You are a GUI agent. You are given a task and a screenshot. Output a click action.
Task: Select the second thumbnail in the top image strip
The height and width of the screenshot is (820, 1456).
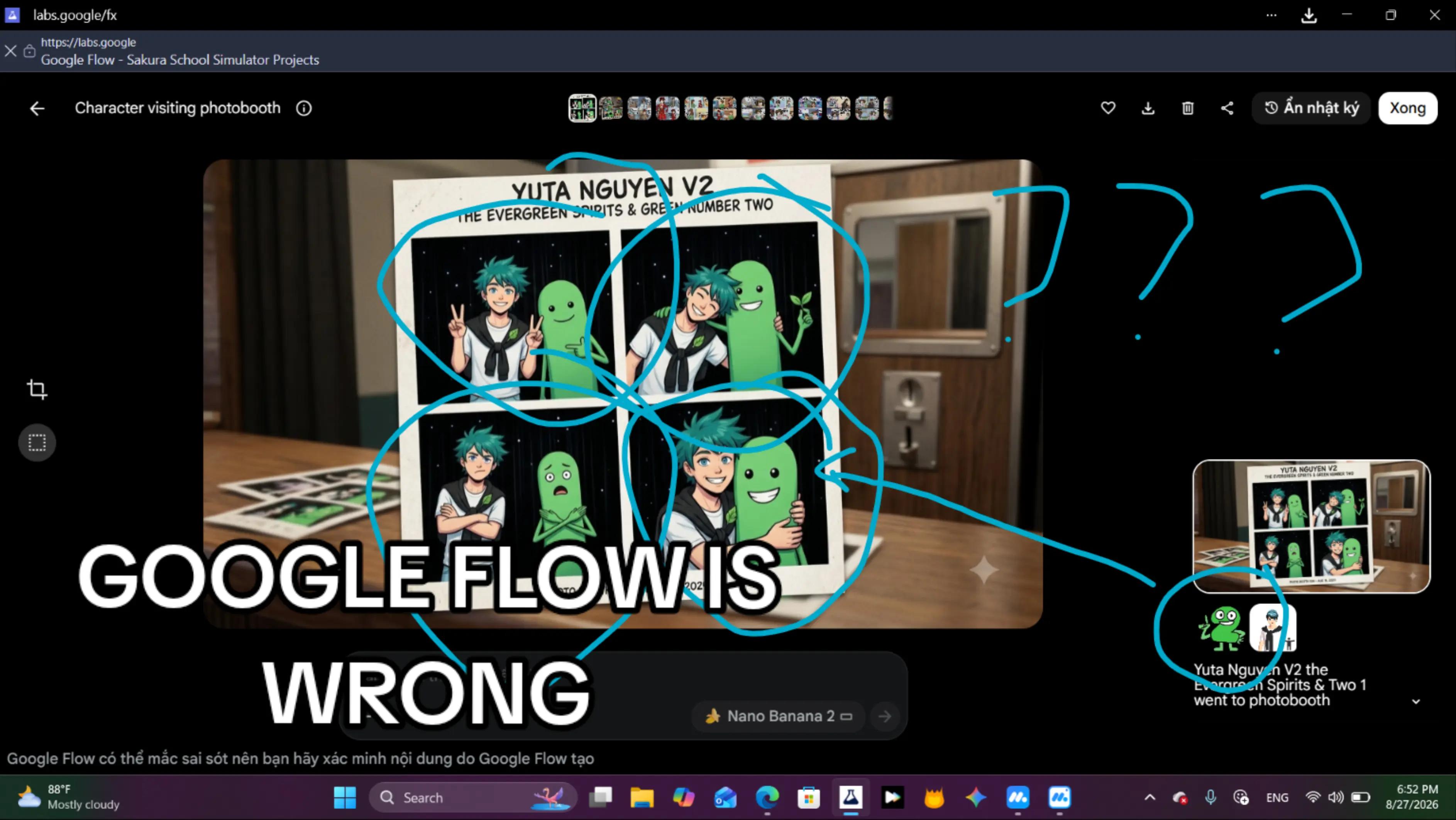[611, 108]
